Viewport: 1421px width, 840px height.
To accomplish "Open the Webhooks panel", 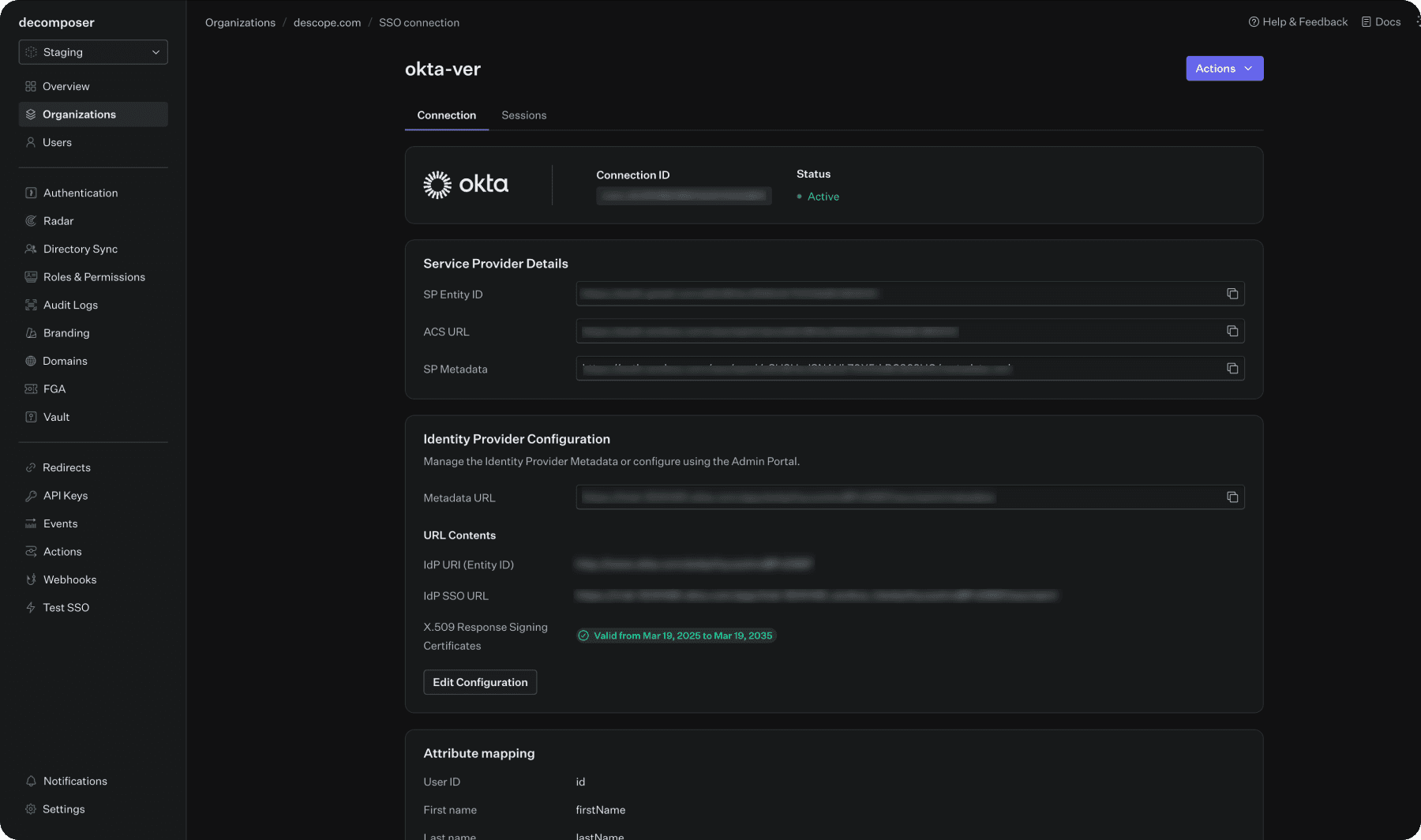I will pos(69,579).
